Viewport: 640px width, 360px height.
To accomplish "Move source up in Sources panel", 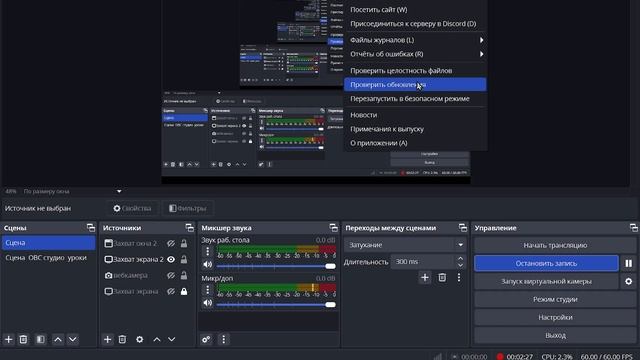I will [x=157, y=339].
